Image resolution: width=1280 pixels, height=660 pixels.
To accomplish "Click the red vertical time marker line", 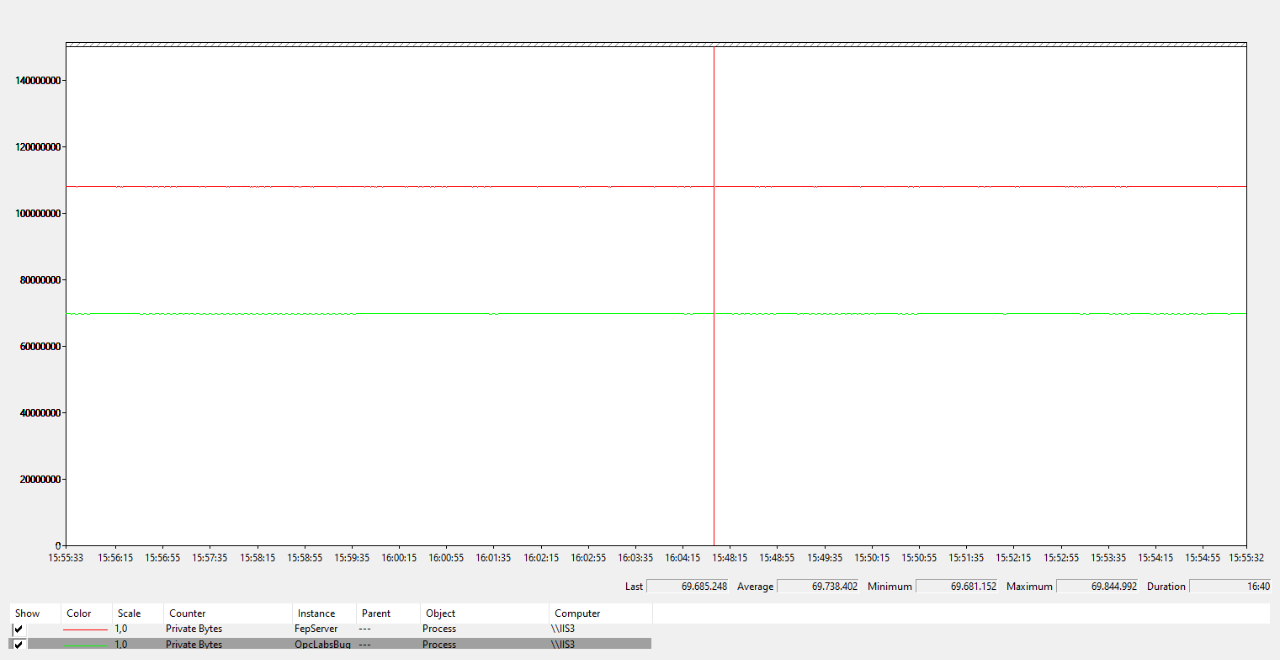I will pos(714,295).
